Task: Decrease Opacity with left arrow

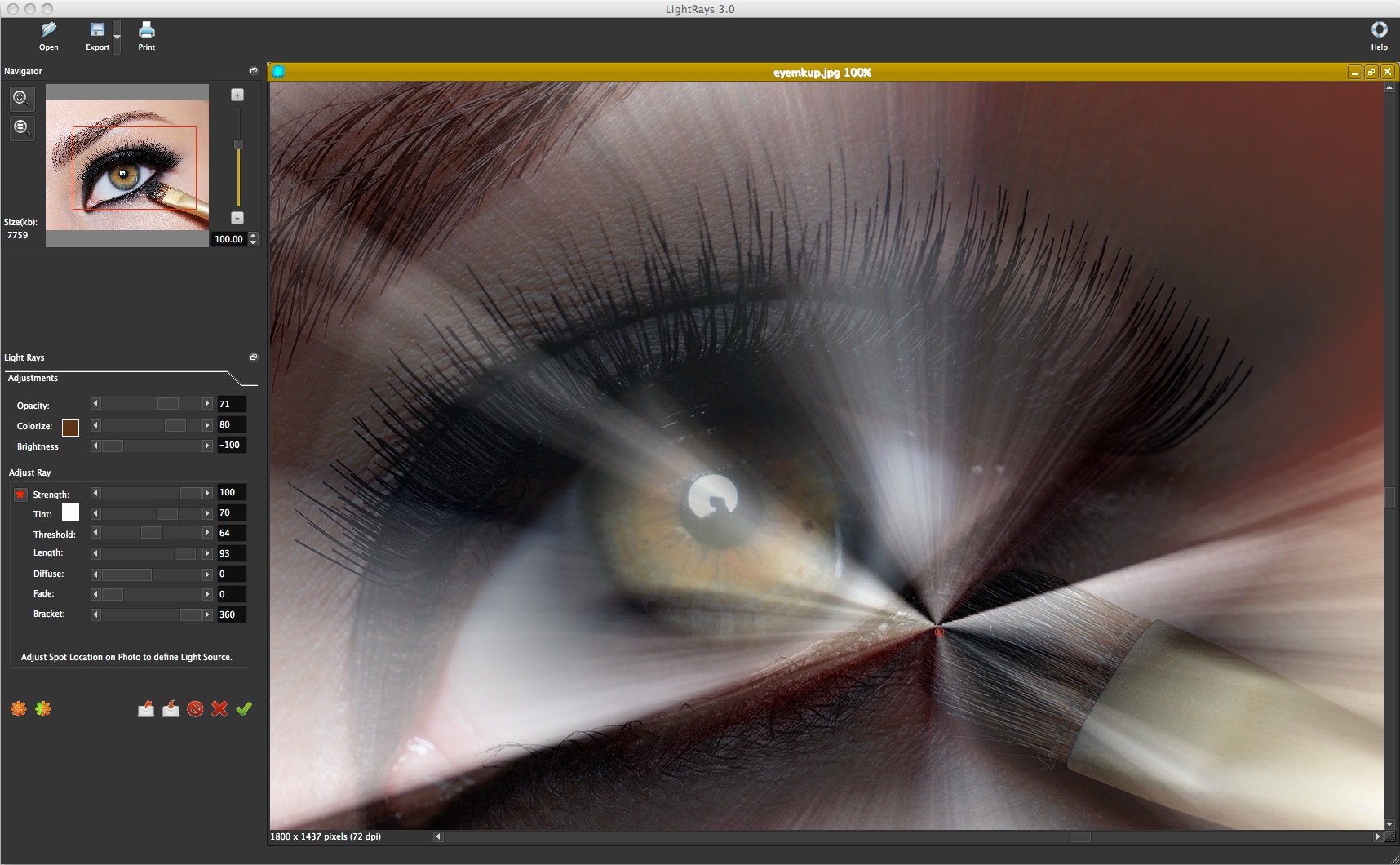Action: coord(95,403)
